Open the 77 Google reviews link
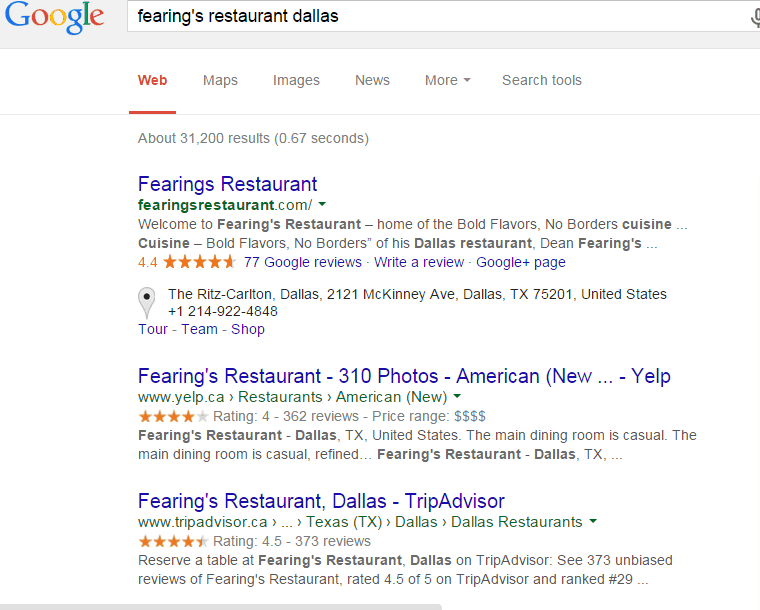 coord(302,262)
